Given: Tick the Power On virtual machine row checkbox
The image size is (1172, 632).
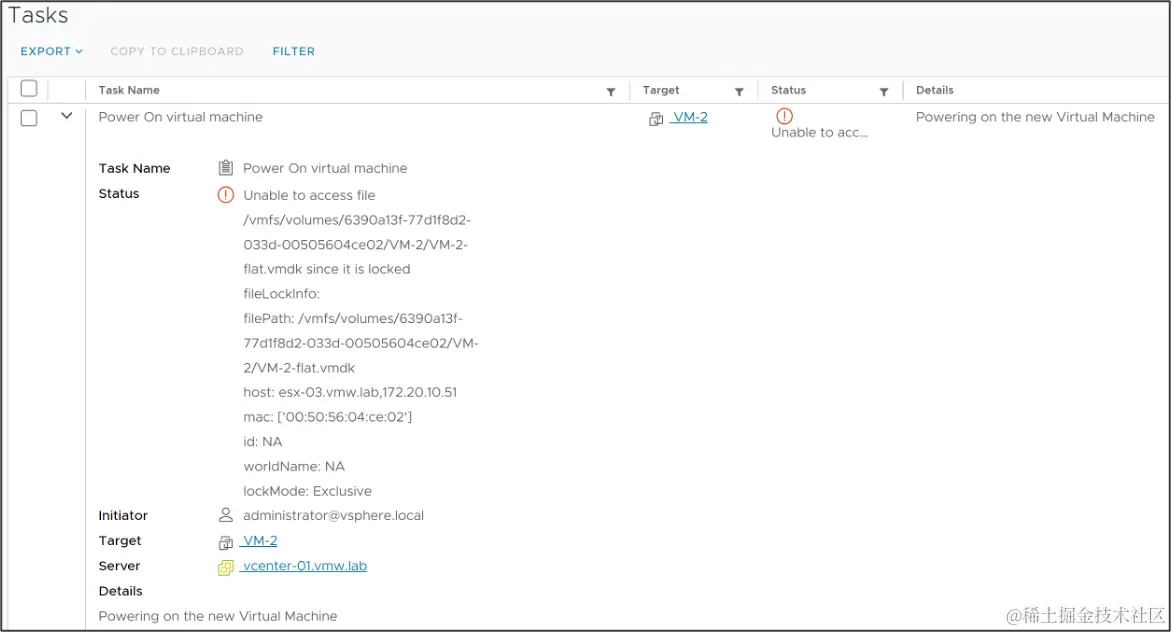Looking at the screenshot, I should click(29, 118).
